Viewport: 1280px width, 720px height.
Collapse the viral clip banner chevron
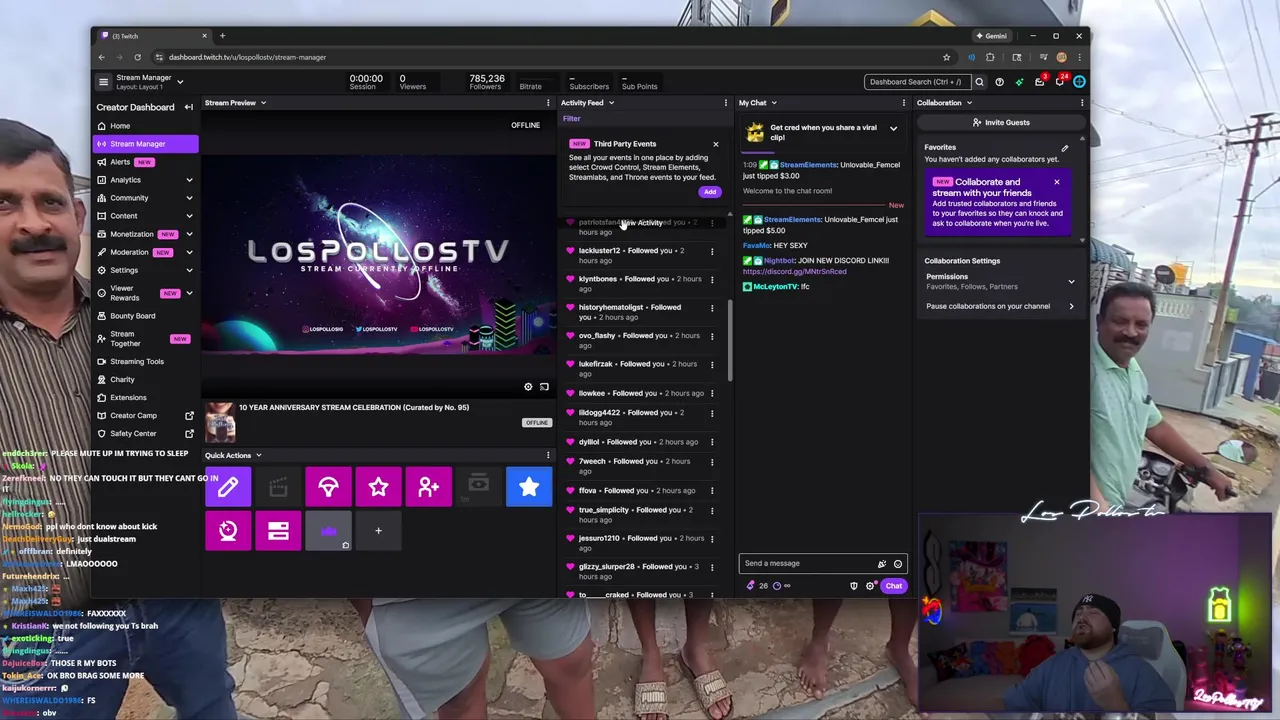893,129
